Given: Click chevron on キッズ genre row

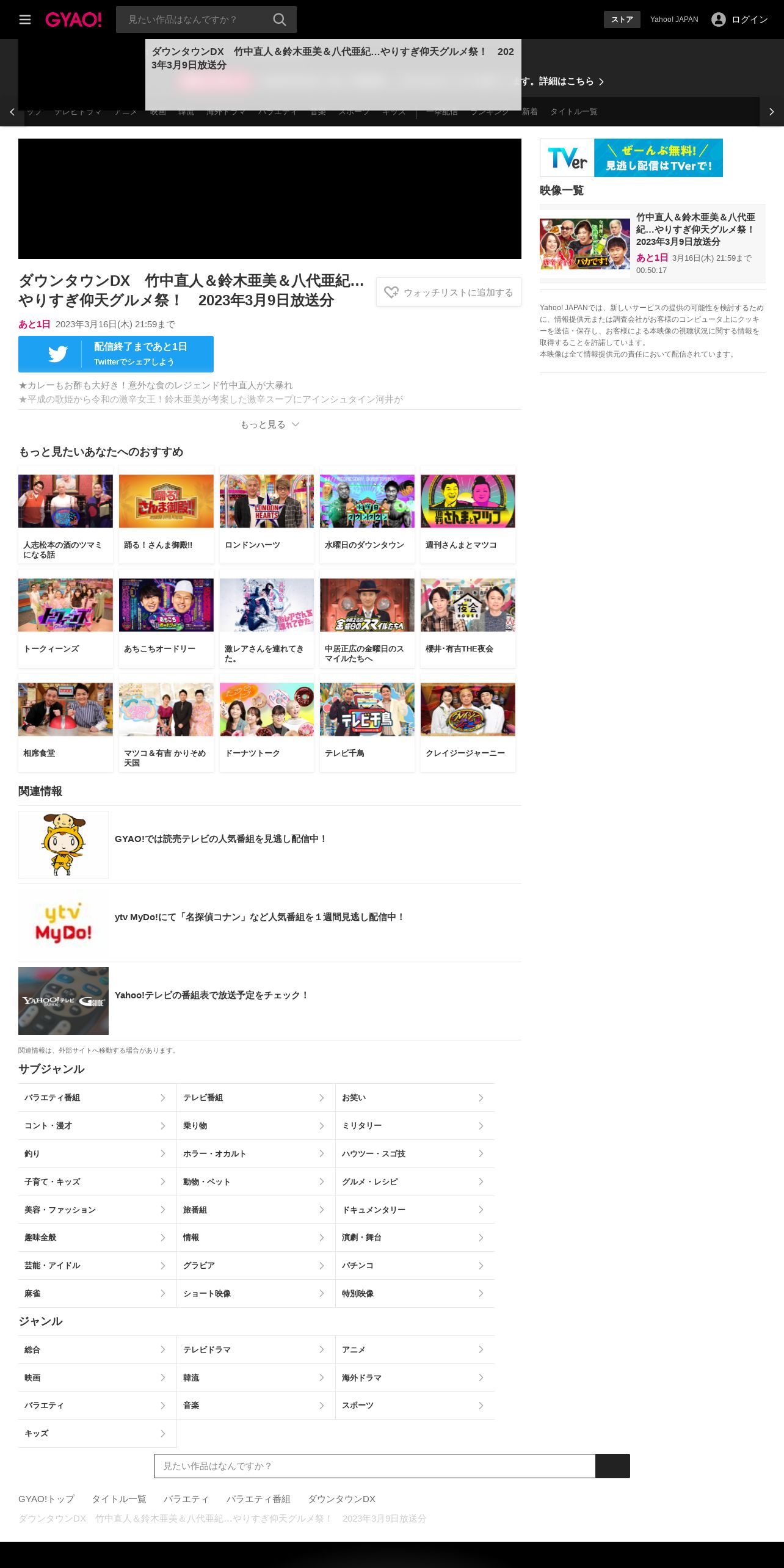Looking at the screenshot, I should (x=163, y=1434).
